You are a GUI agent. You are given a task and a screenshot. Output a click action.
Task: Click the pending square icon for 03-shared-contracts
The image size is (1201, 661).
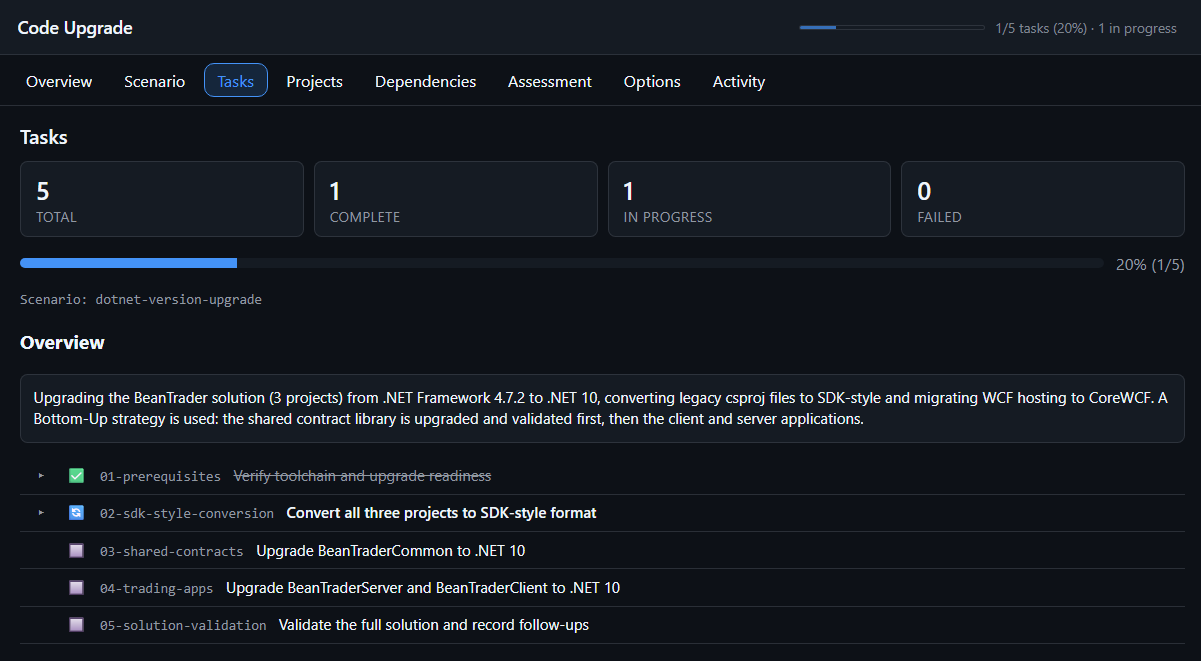76,551
